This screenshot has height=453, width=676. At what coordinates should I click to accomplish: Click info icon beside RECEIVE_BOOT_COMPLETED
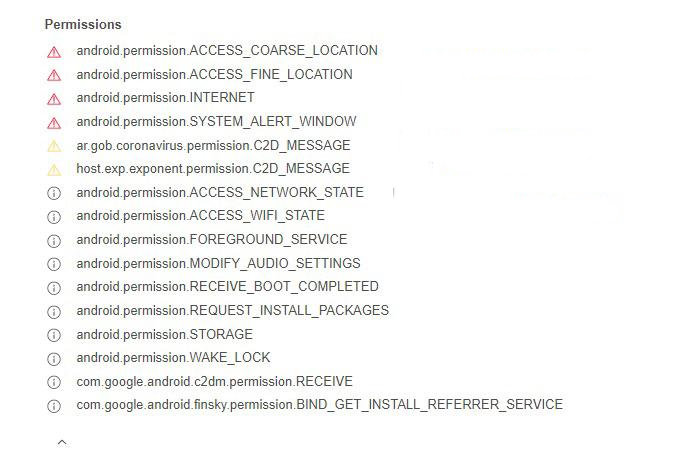[x=54, y=287]
